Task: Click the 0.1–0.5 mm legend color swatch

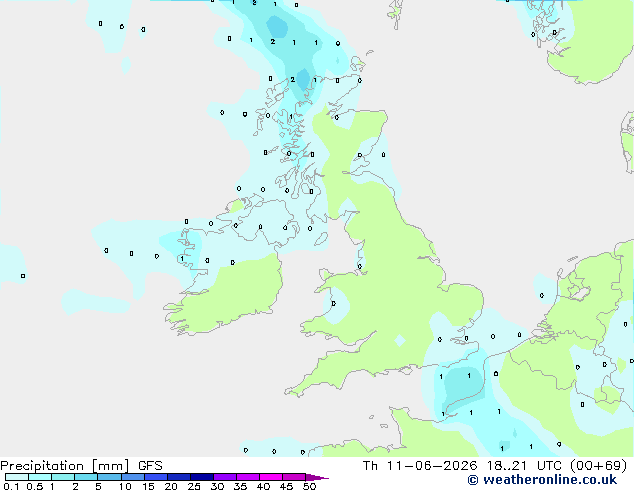Action: (17, 477)
